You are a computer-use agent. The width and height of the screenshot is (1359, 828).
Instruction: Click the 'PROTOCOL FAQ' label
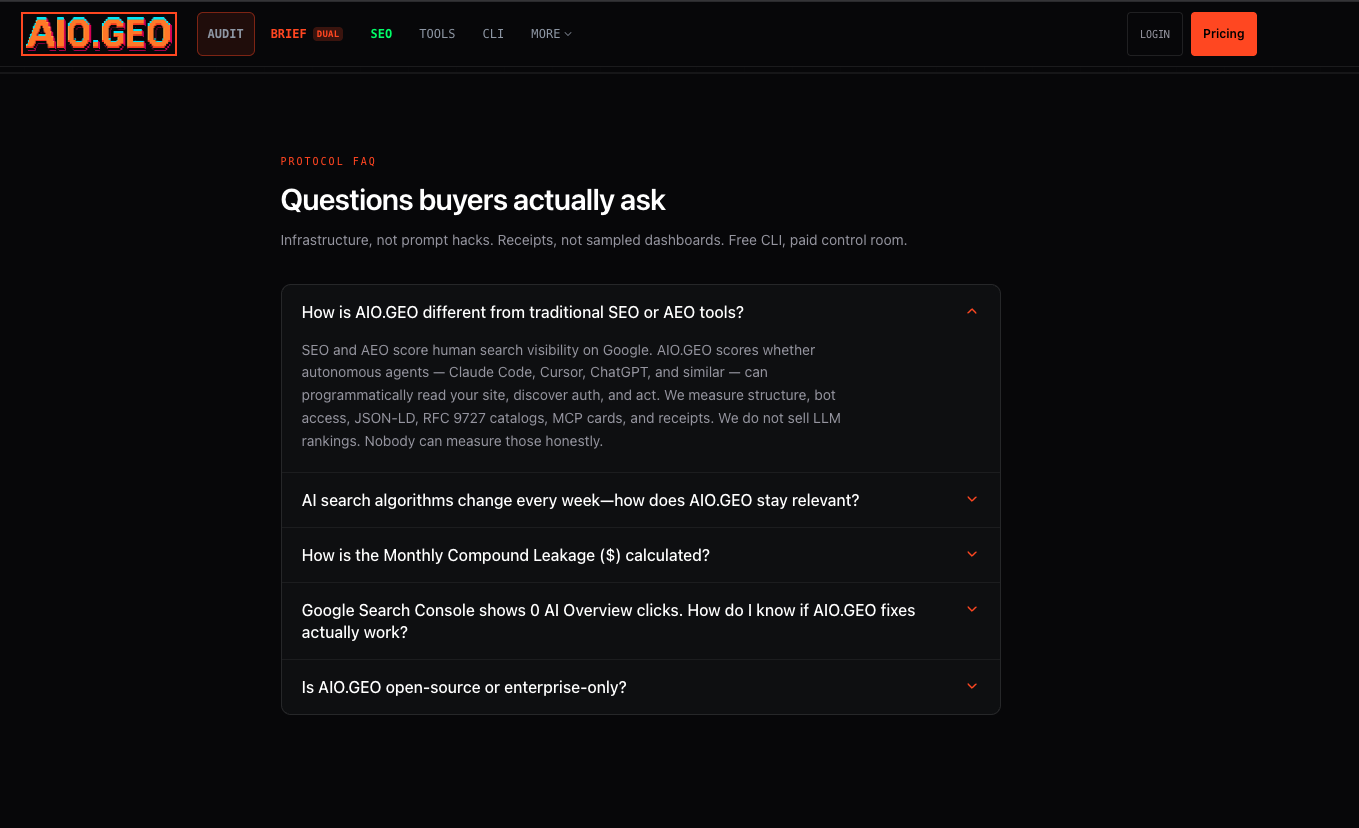(328, 161)
